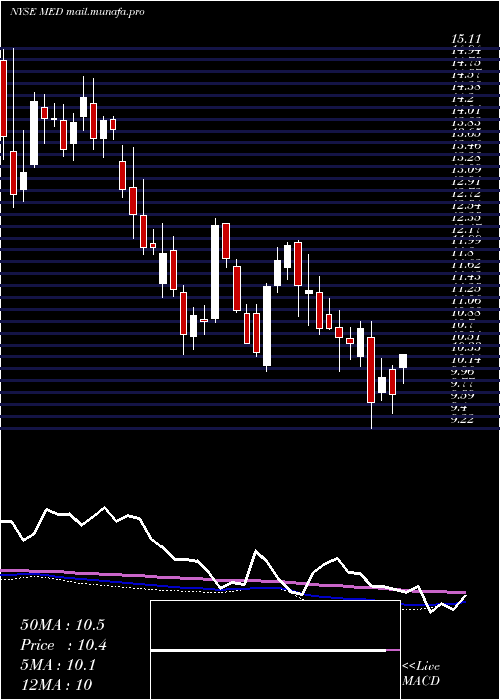Click the 13.09 price axis label
Viewport: 500px width, 700px height.
466,170
